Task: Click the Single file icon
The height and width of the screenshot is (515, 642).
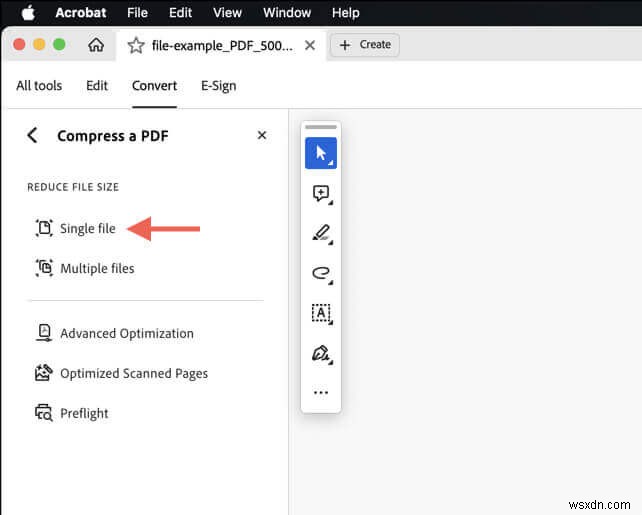Action: [x=44, y=228]
